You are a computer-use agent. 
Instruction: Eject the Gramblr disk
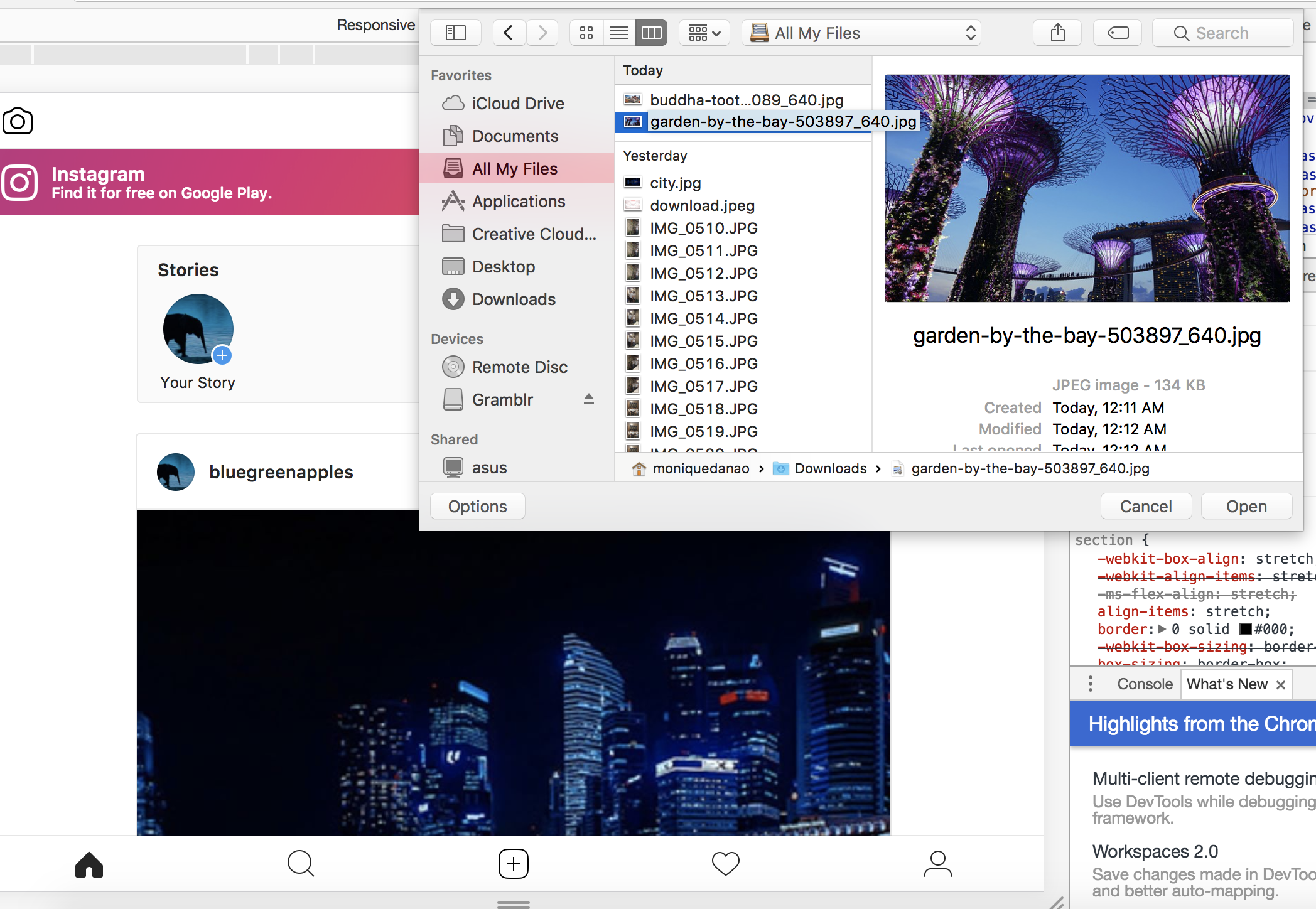pyautogui.click(x=588, y=399)
